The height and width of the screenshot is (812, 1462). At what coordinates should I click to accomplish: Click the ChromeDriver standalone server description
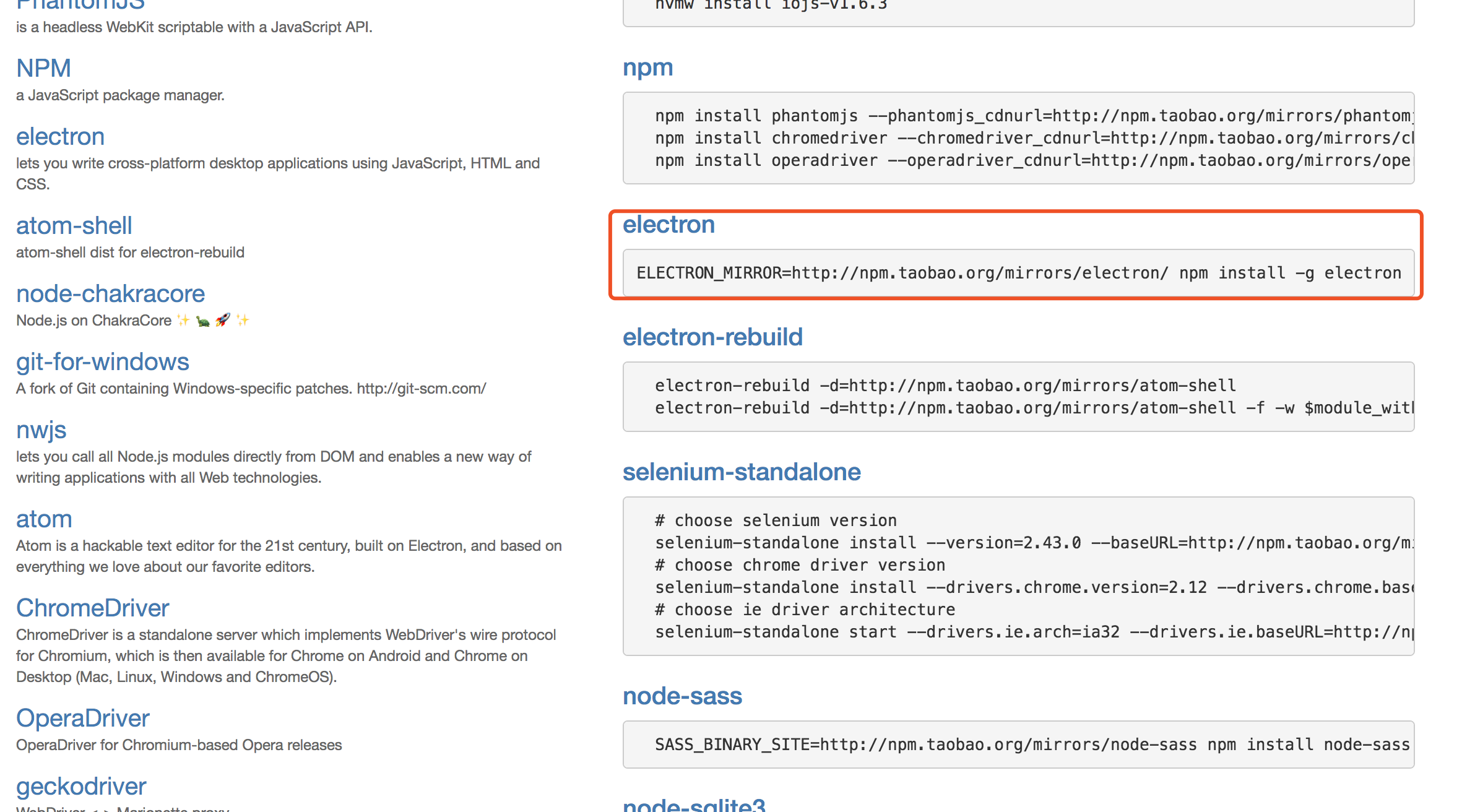pyautogui.click(x=286, y=656)
